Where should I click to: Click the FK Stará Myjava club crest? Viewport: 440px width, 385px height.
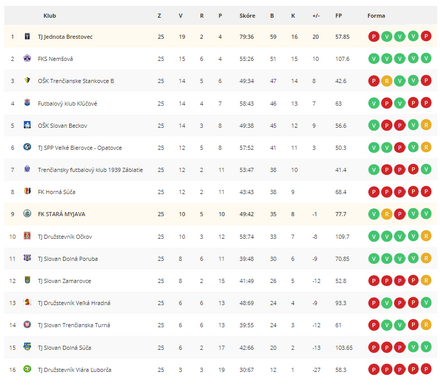[27, 214]
